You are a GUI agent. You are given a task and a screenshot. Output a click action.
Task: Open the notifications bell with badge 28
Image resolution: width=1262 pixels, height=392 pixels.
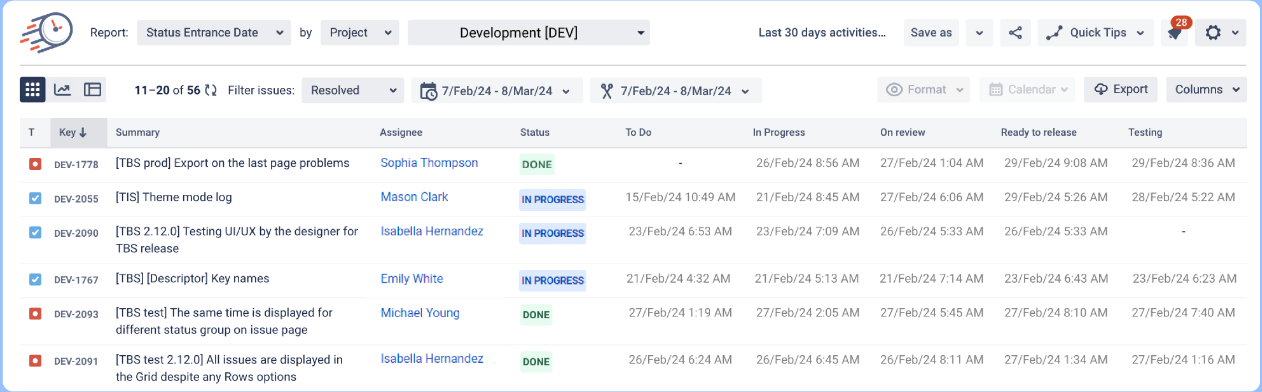point(1175,33)
